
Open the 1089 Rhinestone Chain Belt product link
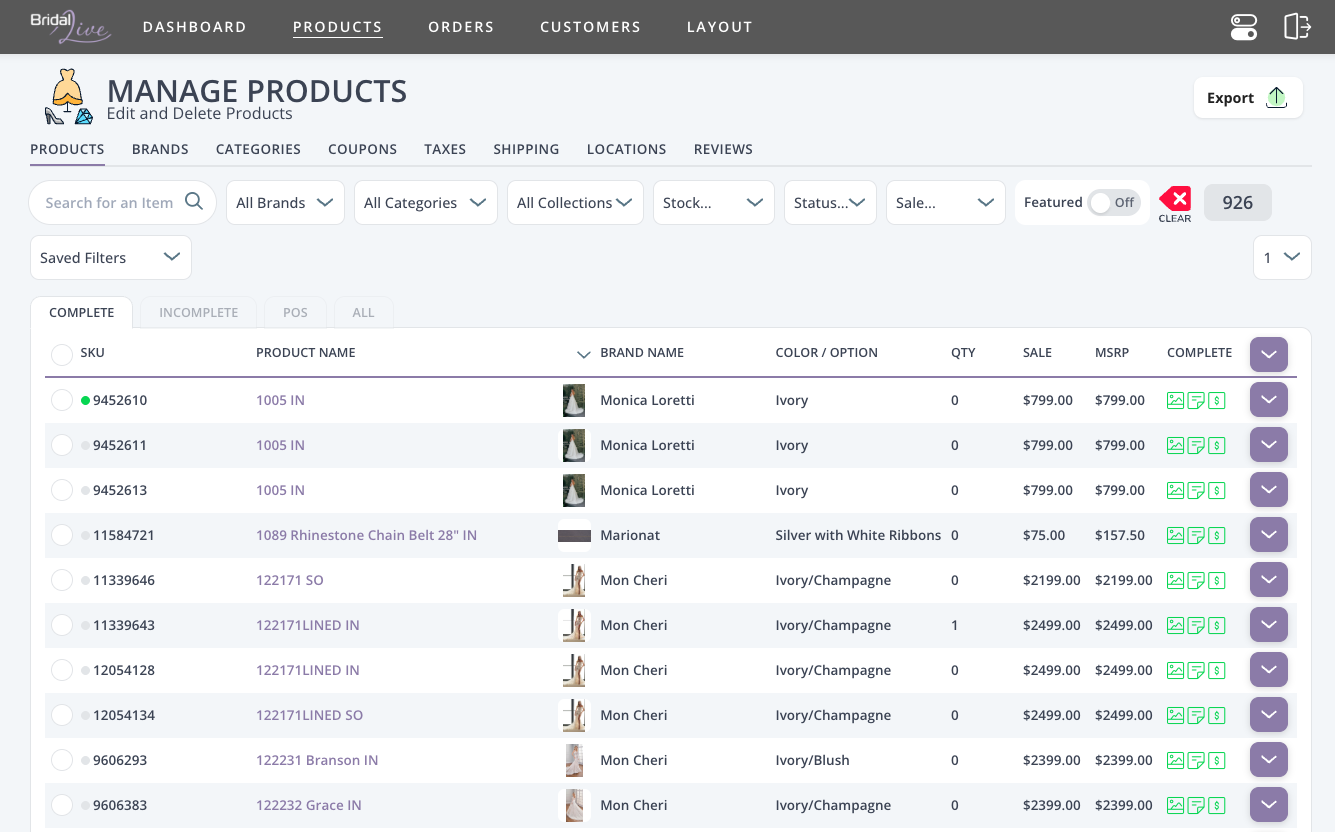(x=366, y=534)
